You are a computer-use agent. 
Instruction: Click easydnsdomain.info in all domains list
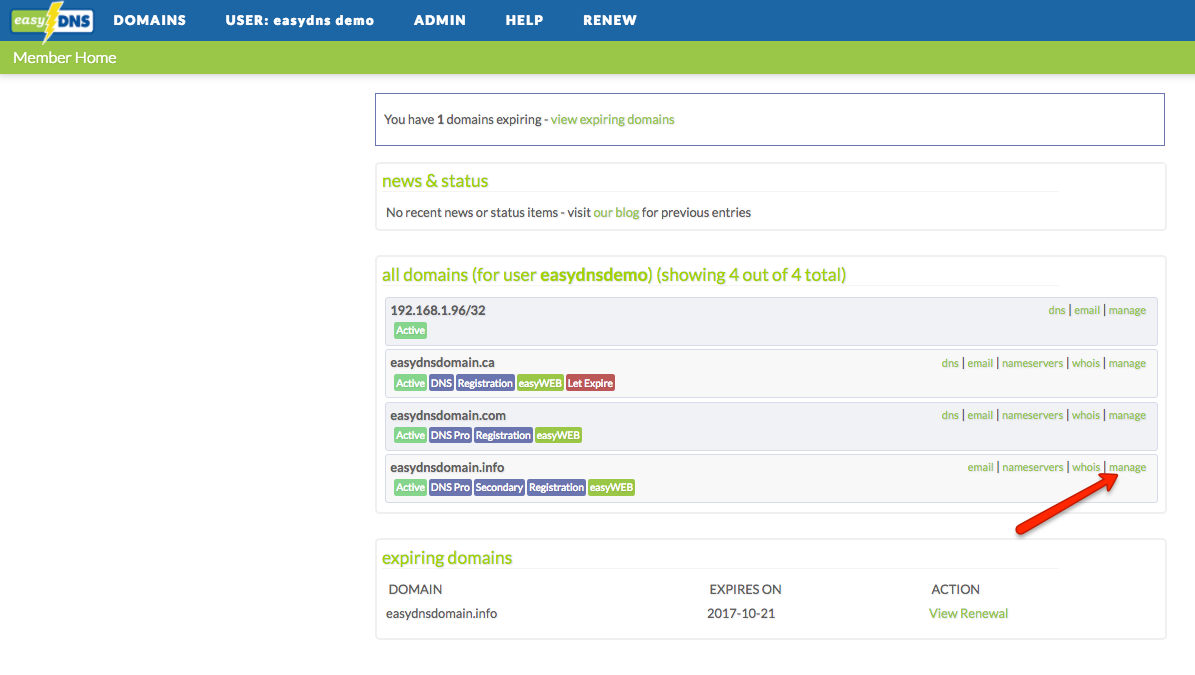coord(447,467)
